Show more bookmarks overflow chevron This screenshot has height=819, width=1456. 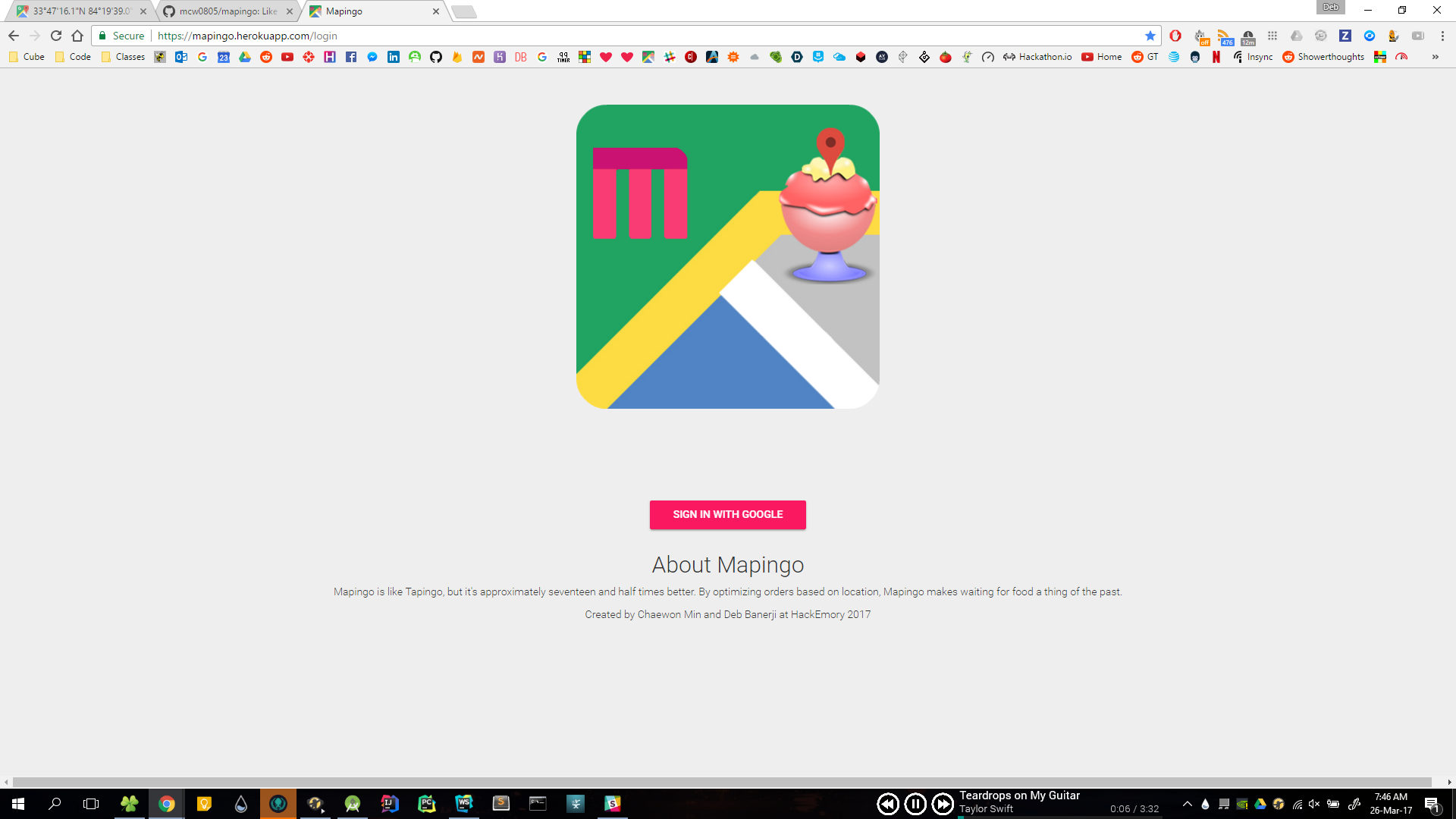pyautogui.click(x=1435, y=57)
